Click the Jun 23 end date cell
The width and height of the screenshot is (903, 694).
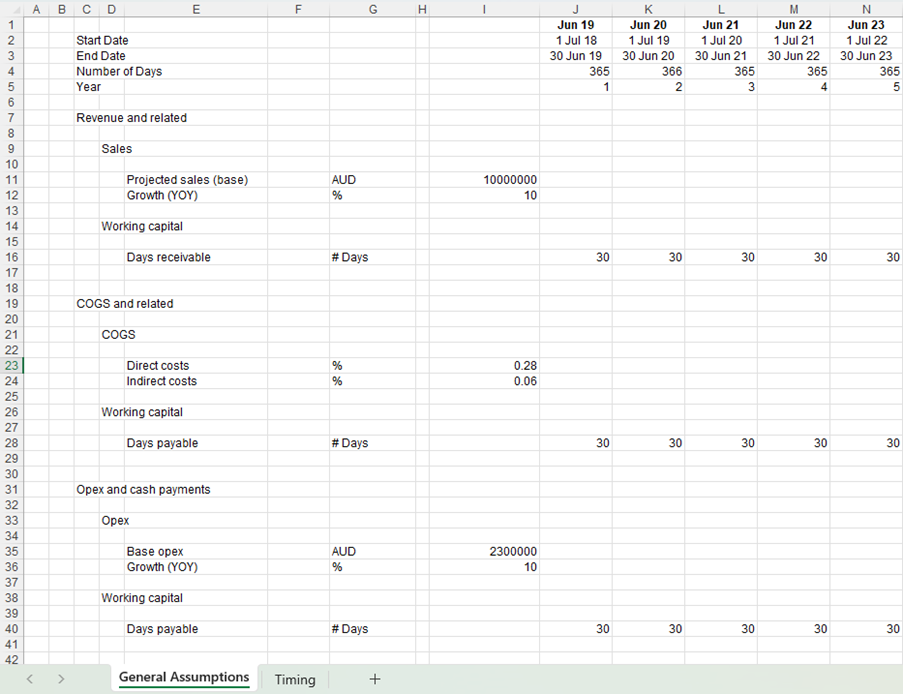tap(866, 56)
